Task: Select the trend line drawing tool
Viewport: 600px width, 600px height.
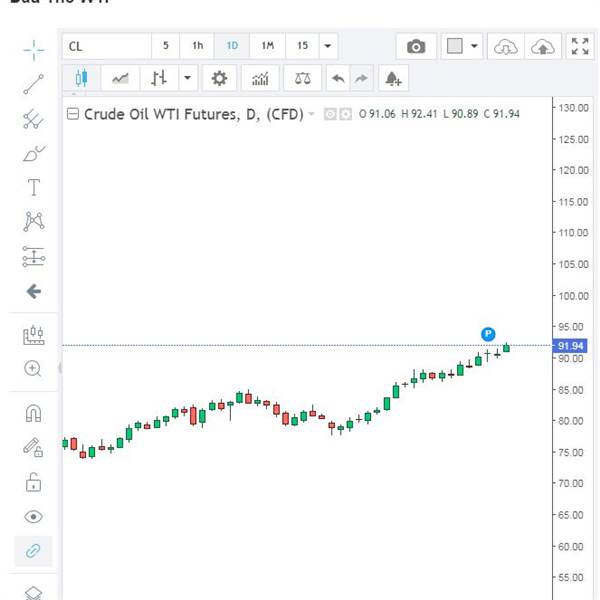Action: [34, 84]
